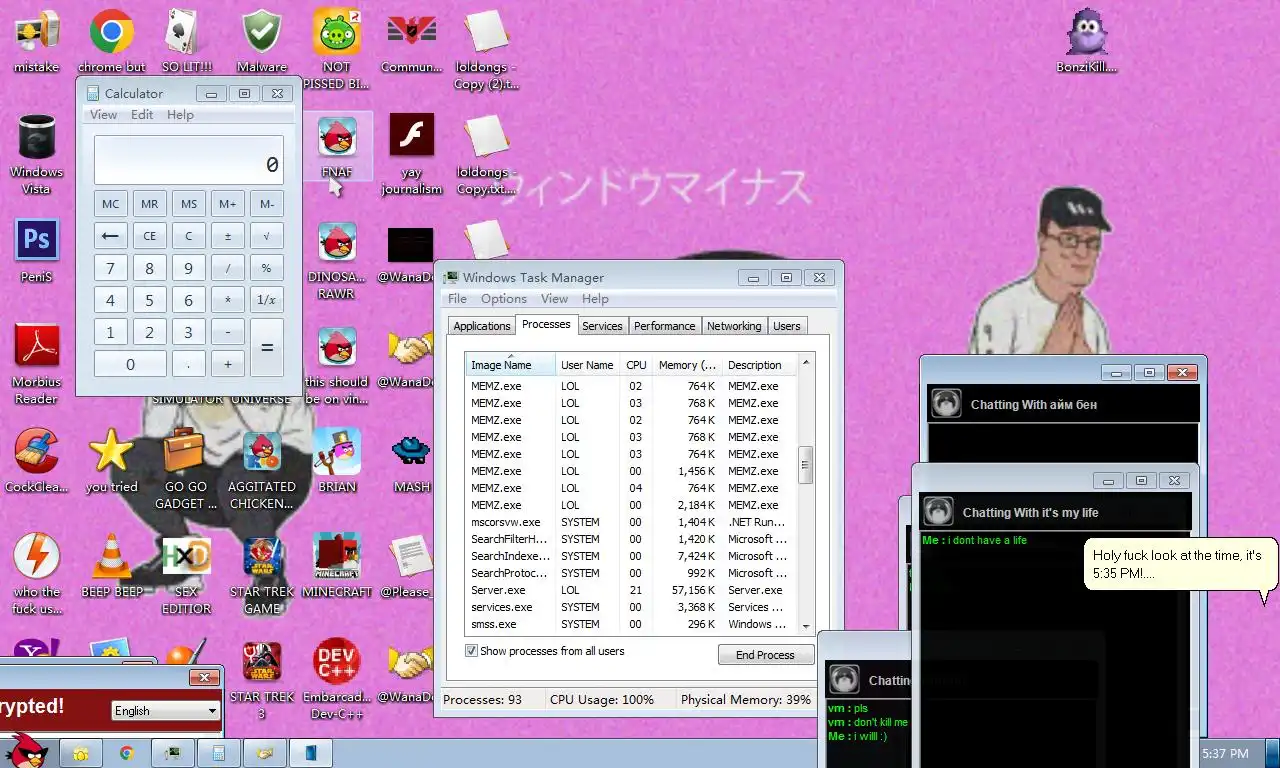Image resolution: width=1280 pixels, height=768 pixels.
Task: Open the 'you tried' gold star icon
Action: coord(112,460)
